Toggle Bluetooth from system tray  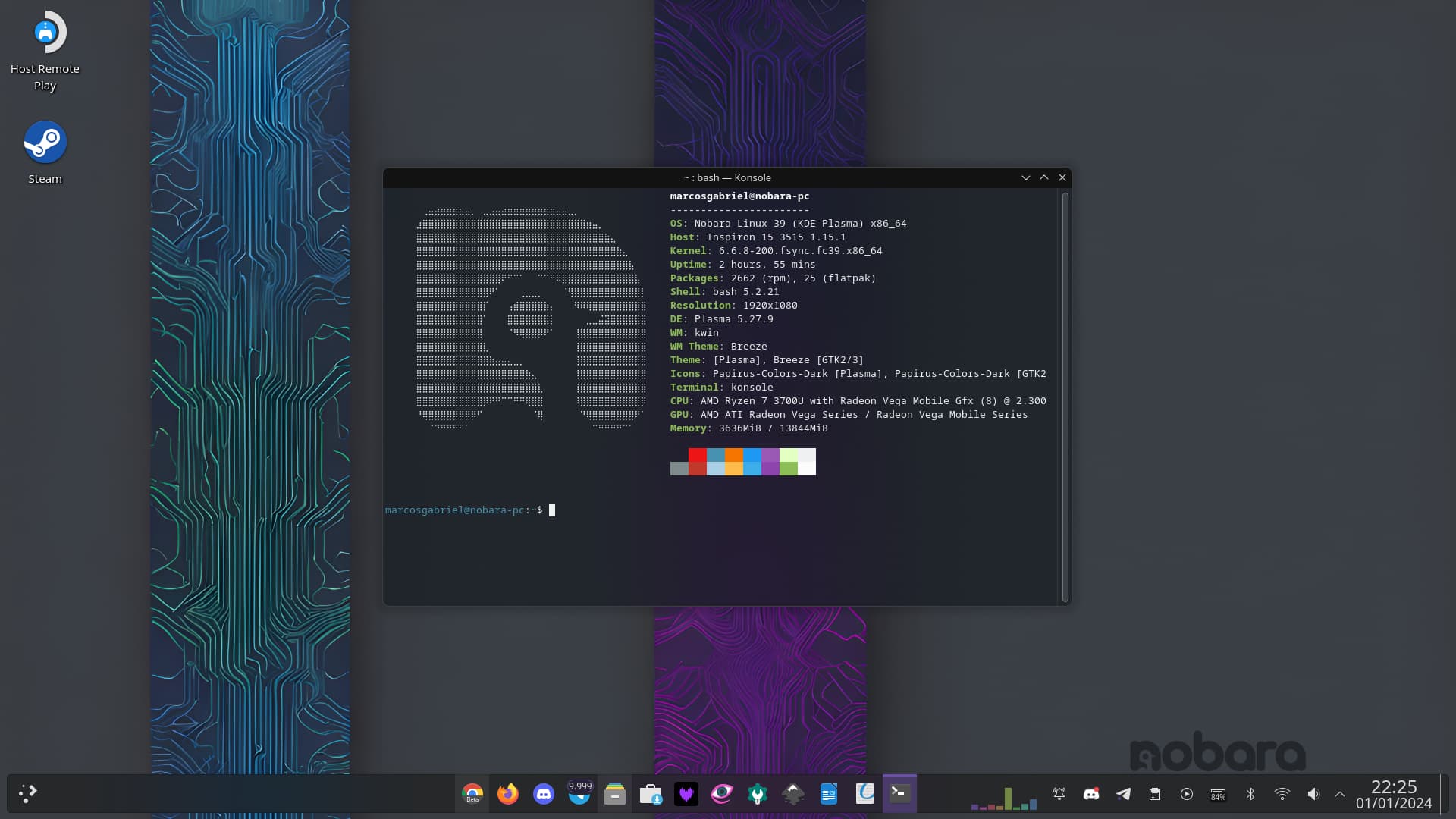pyautogui.click(x=1250, y=794)
